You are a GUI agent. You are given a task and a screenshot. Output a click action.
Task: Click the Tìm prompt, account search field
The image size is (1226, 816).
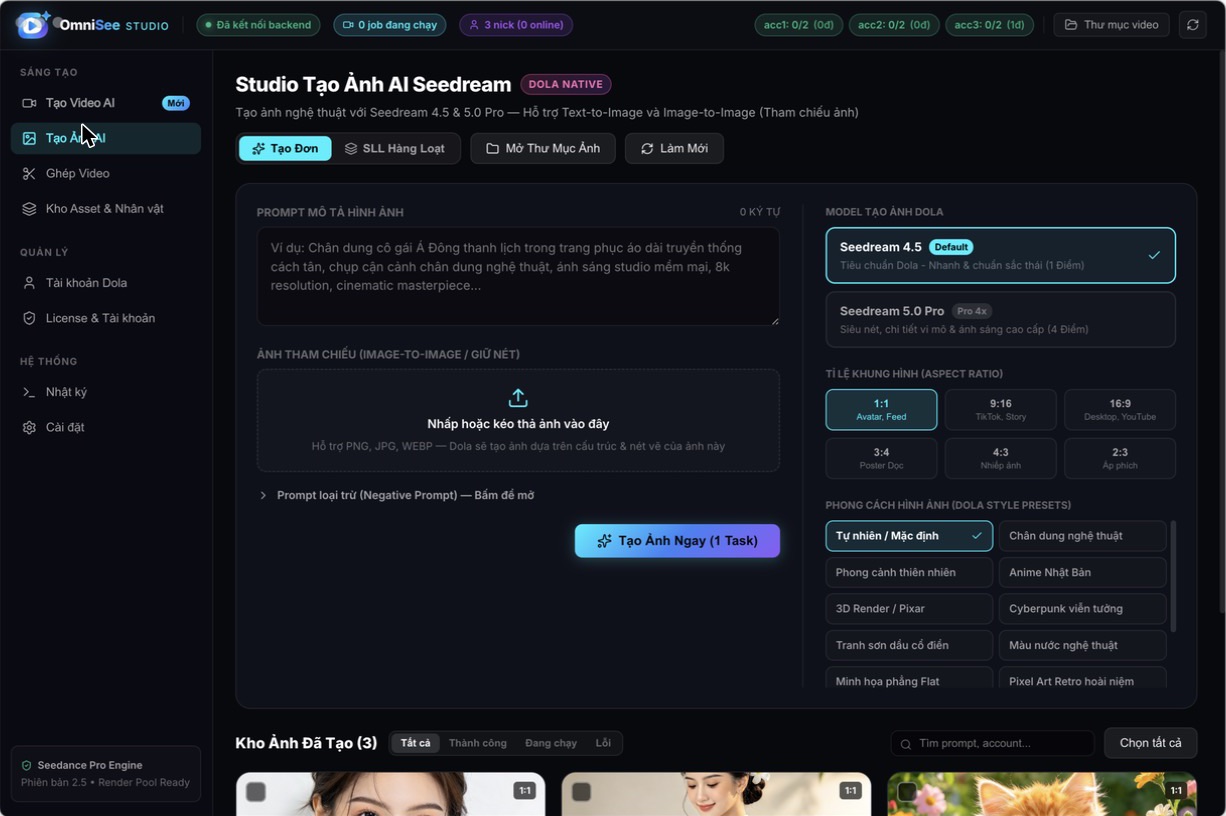coord(993,743)
